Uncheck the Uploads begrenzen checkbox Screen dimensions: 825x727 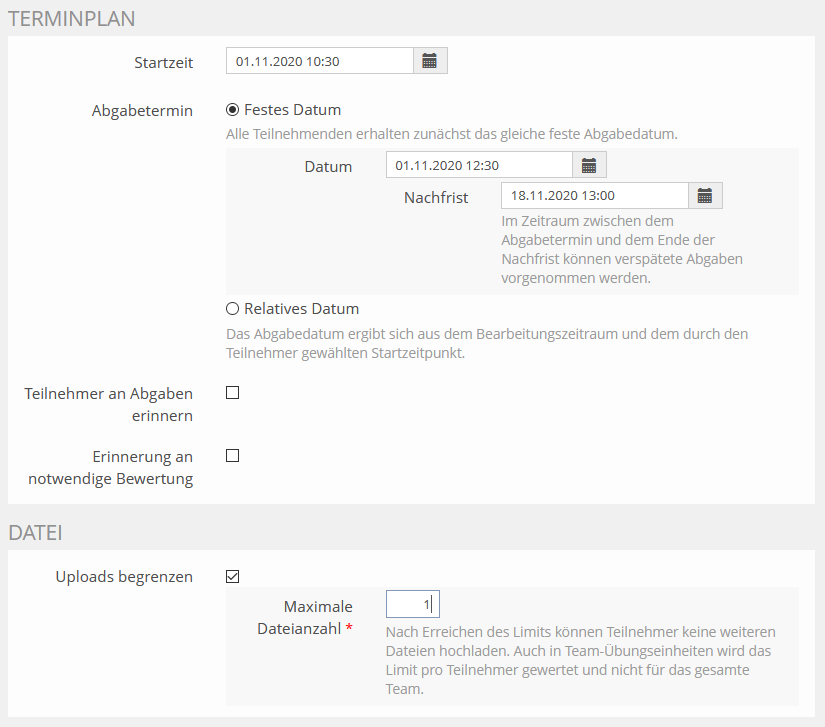(x=233, y=576)
